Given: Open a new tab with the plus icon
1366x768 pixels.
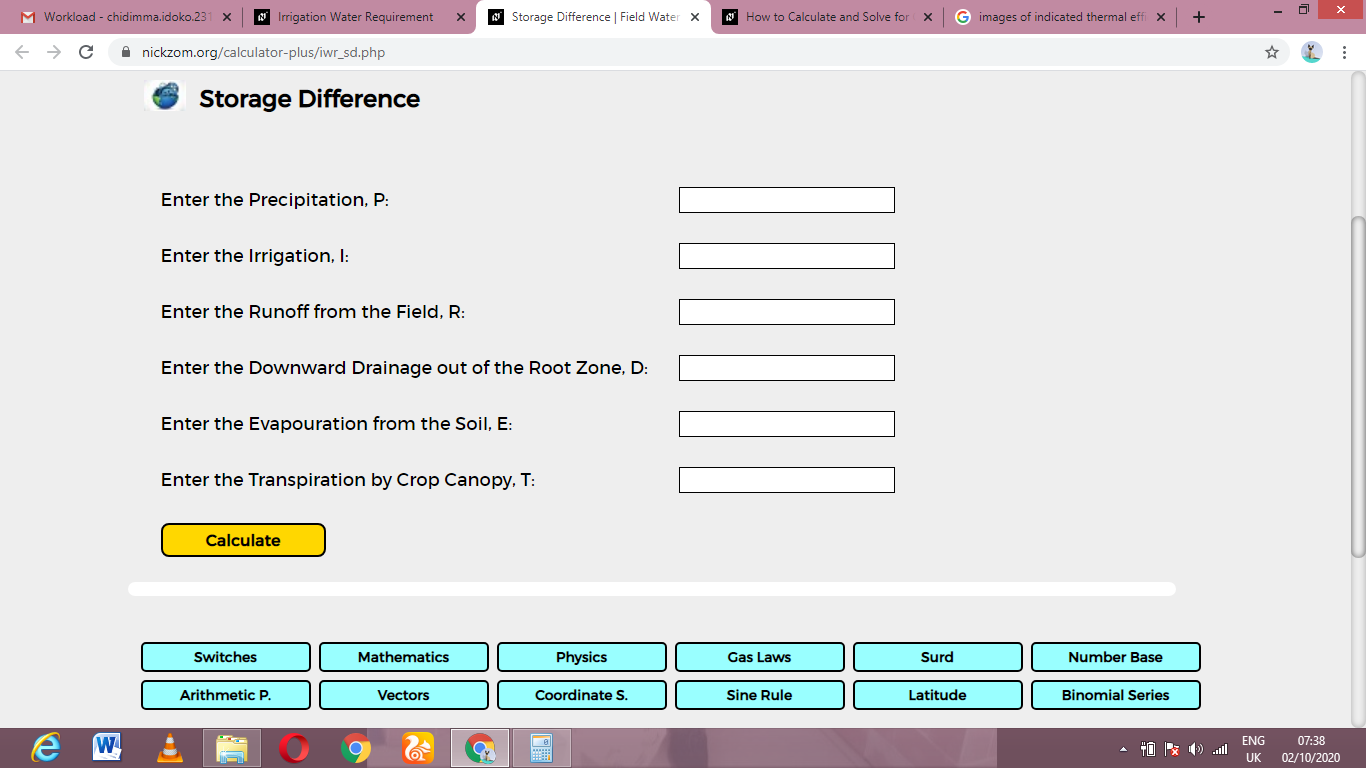Looking at the screenshot, I should click(1199, 17).
